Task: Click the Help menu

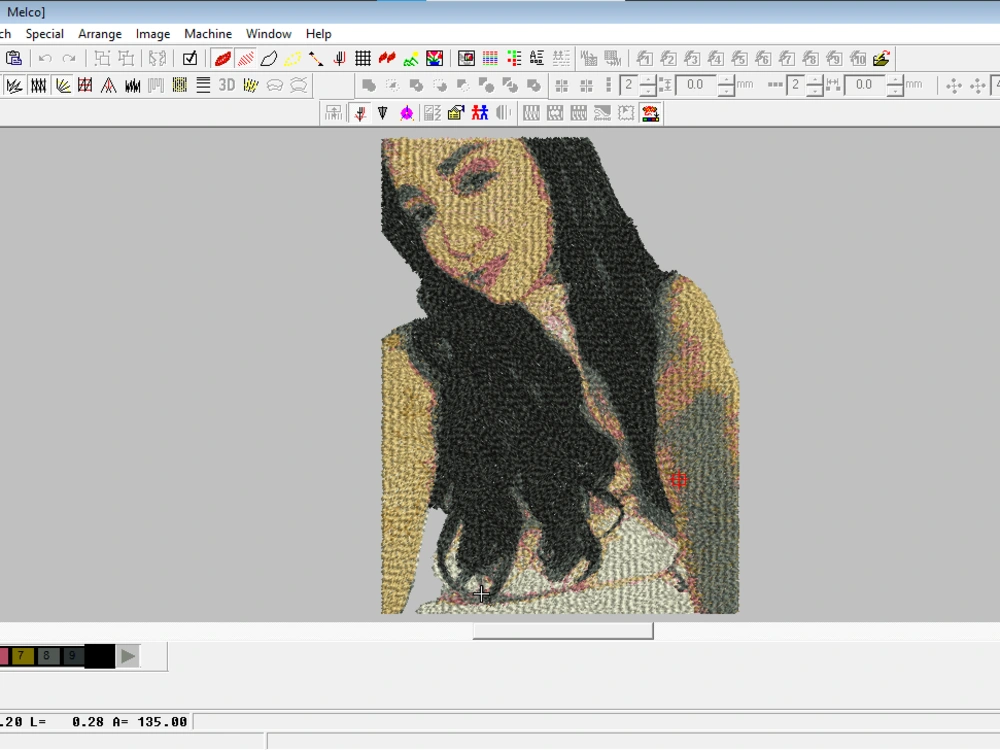Action: [318, 34]
